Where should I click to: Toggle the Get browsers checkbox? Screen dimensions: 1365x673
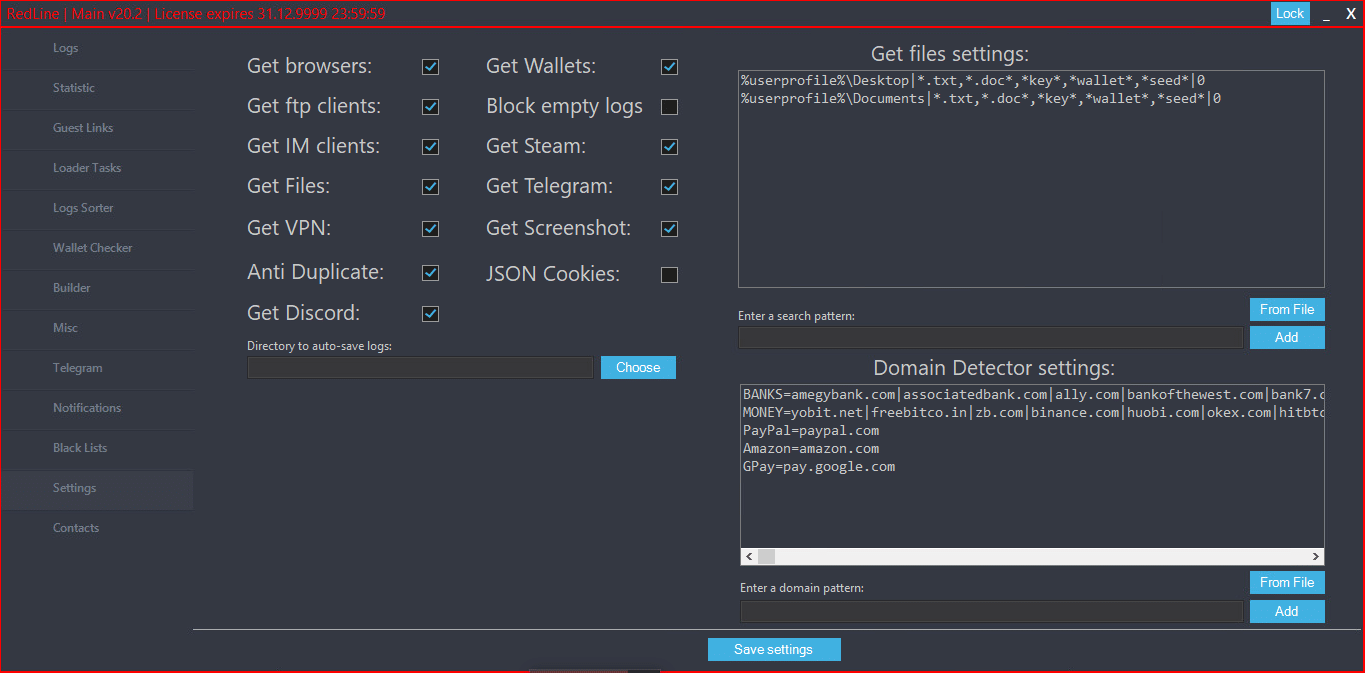[430, 67]
